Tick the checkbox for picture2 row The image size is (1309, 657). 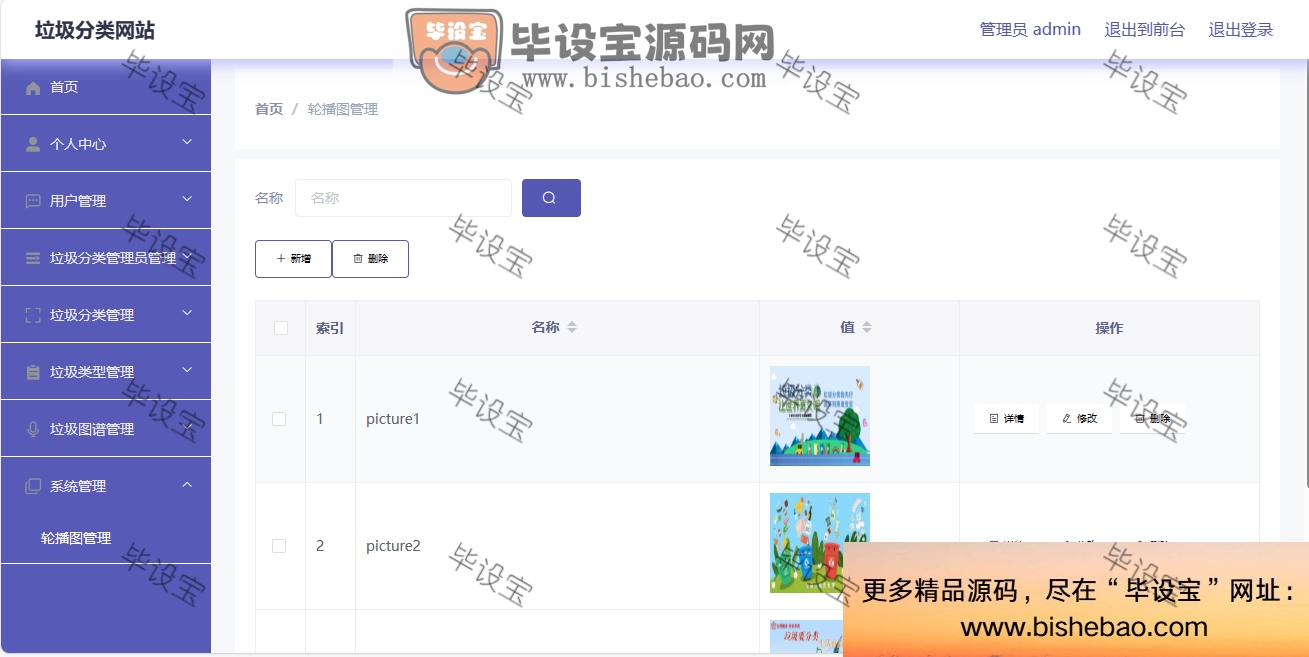pyautogui.click(x=279, y=546)
